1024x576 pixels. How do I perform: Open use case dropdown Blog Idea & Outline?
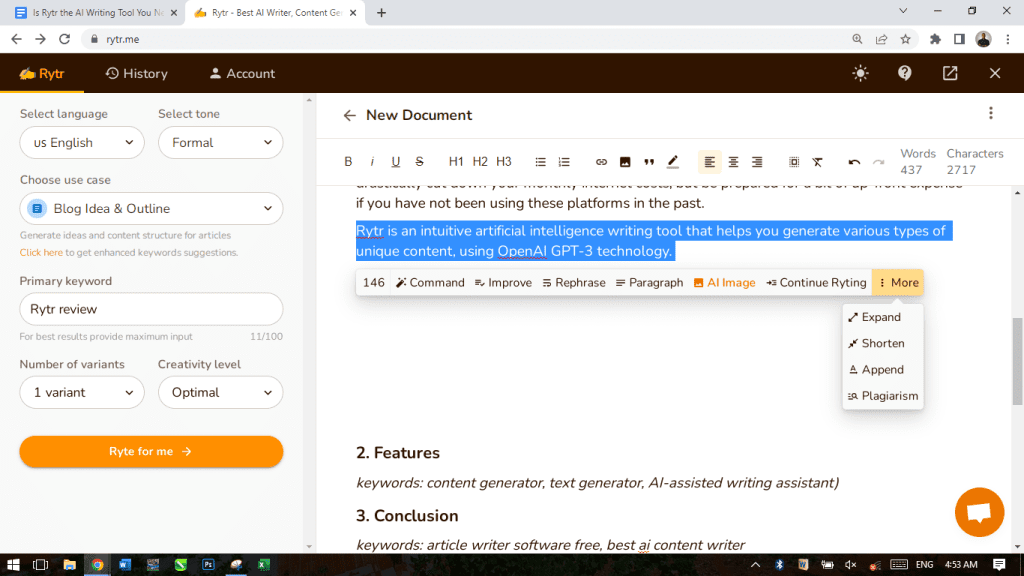(x=151, y=208)
